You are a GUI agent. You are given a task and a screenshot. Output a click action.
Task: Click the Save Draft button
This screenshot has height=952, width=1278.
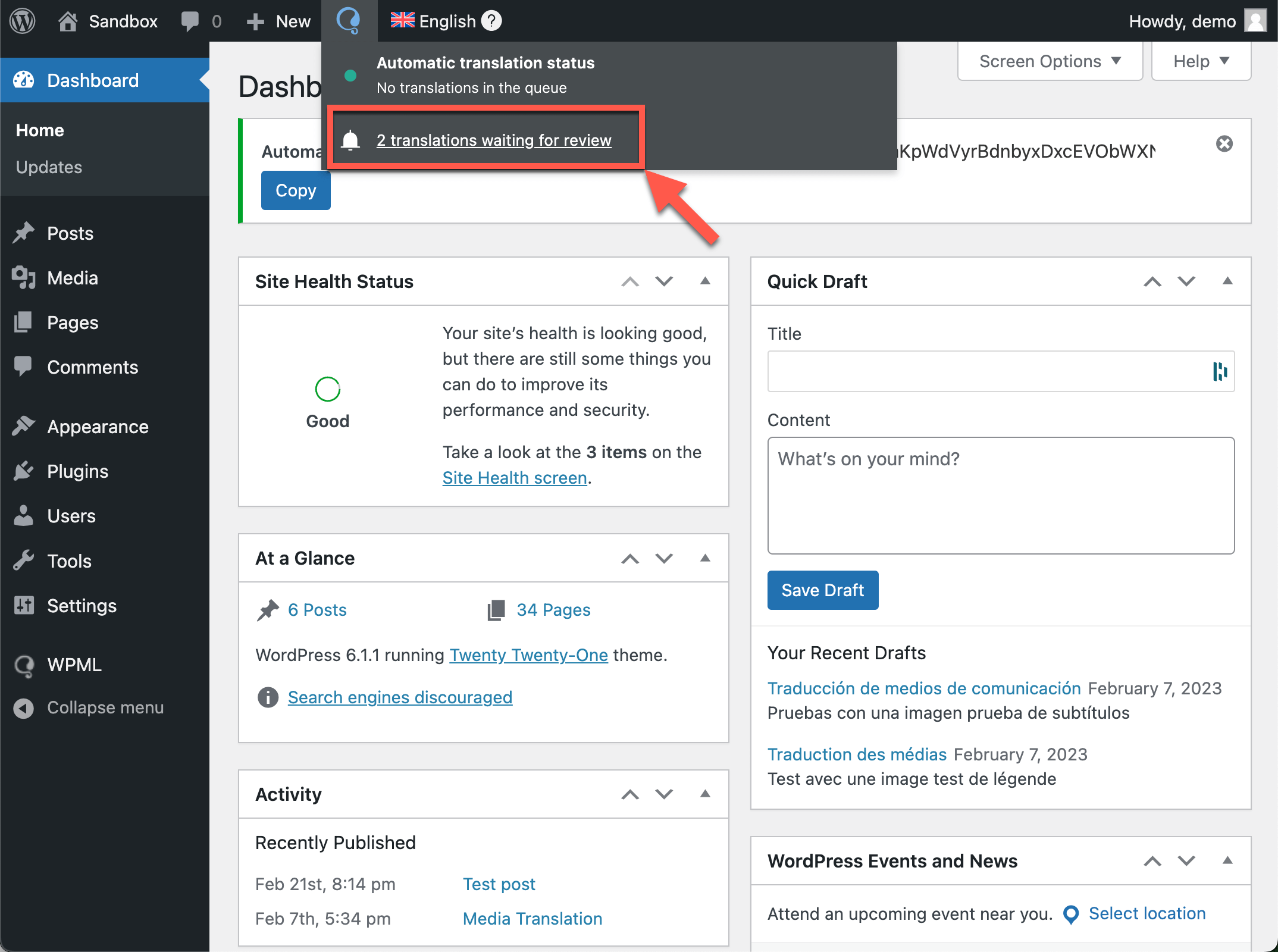tap(823, 590)
